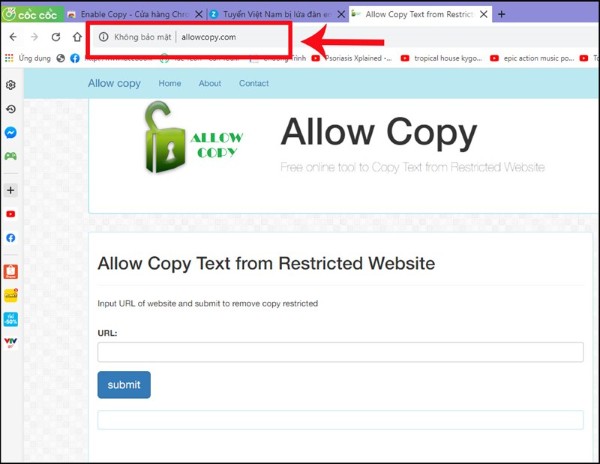Open the tropical house kygo bookmark
600x464 pixels.
click(442, 58)
